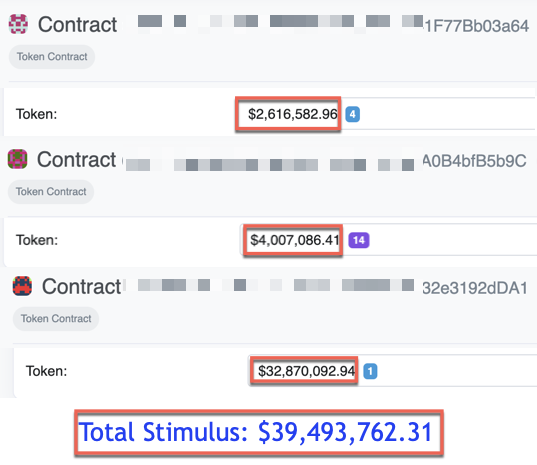
Task: Open the $2,616,582.96 token holdings dropdown
Action: click(385, 114)
